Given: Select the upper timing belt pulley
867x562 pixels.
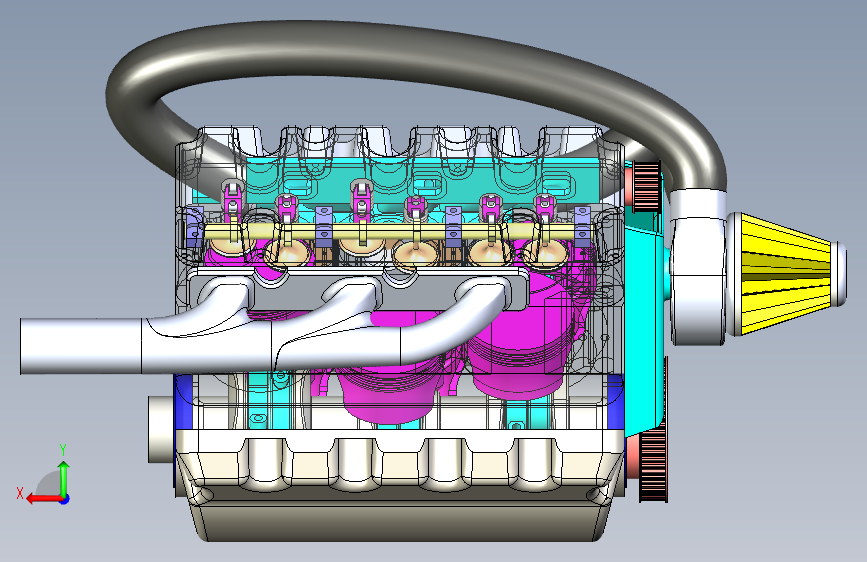Looking at the screenshot, I should 646,186.
